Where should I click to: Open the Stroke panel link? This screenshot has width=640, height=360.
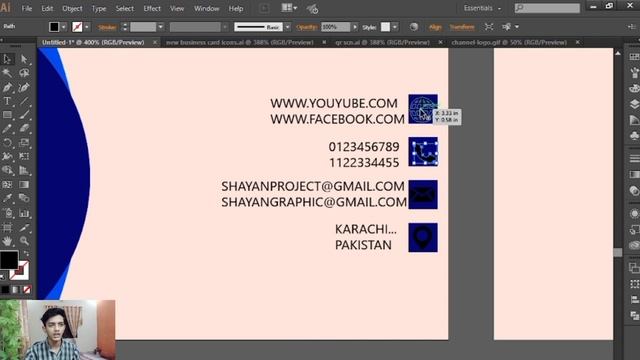point(107,27)
